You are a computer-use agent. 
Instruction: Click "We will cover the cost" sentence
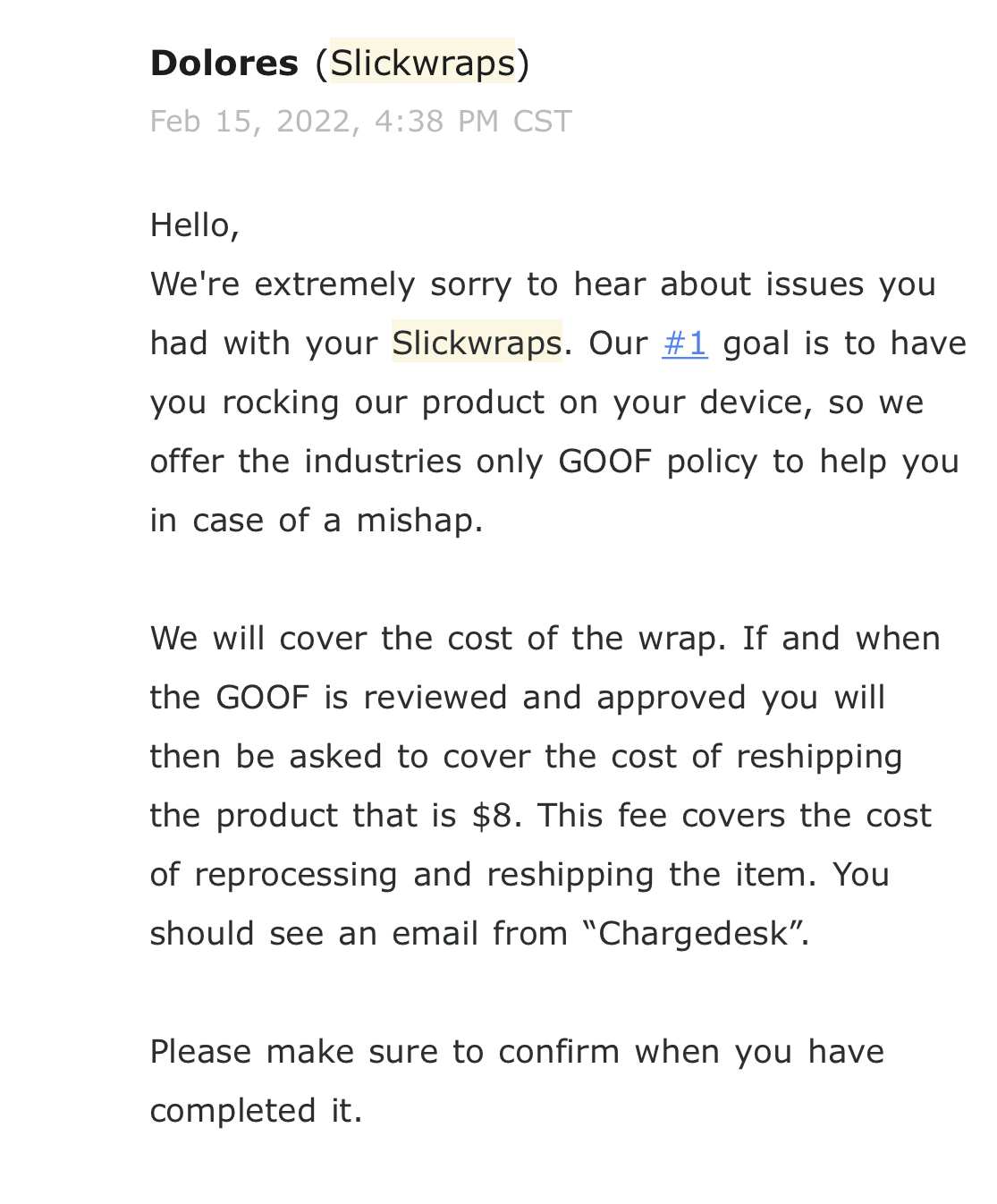point(334,639)
